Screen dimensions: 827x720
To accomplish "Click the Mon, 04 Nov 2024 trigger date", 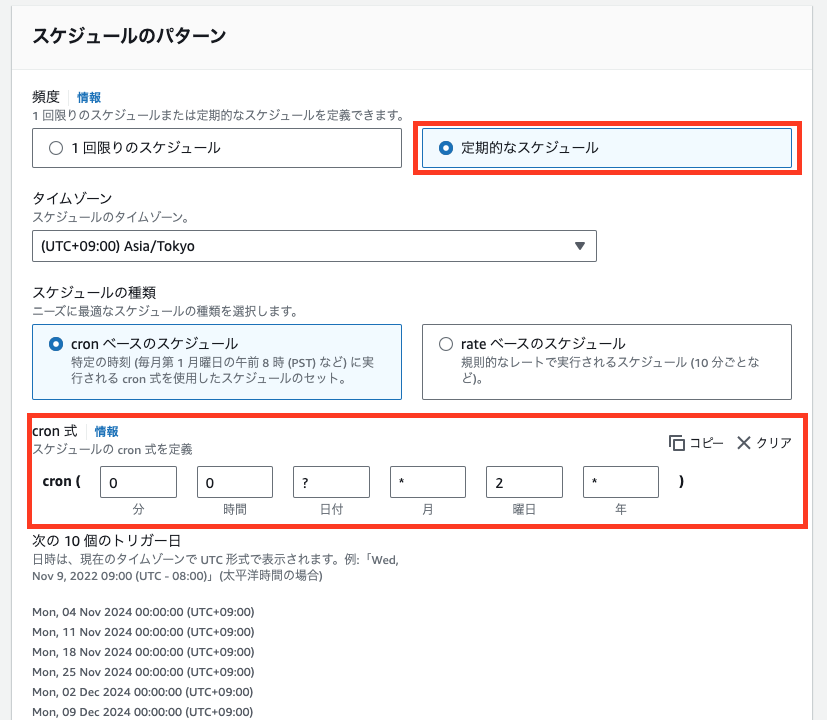I will [x=143, y=612].
